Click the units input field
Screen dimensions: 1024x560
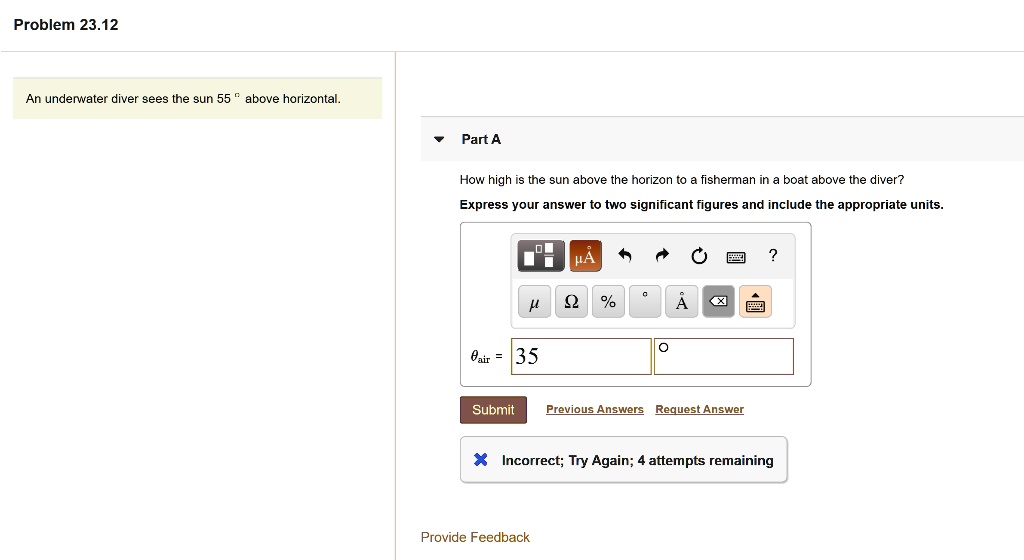click(x=724, y=356)
